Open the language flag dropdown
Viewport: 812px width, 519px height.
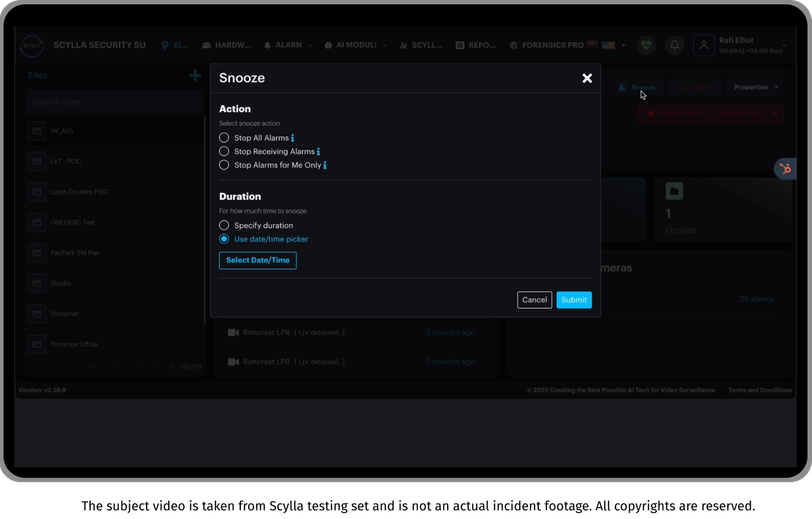[x=614, y=45]
